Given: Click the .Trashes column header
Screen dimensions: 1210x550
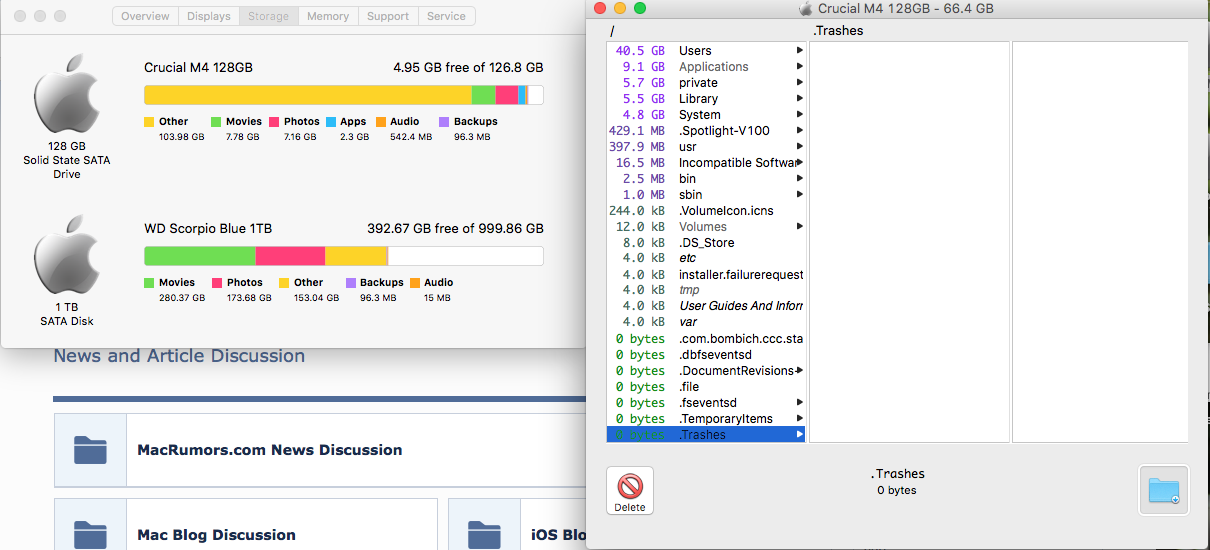Looking at the screenshot, I should pos(838,31).
